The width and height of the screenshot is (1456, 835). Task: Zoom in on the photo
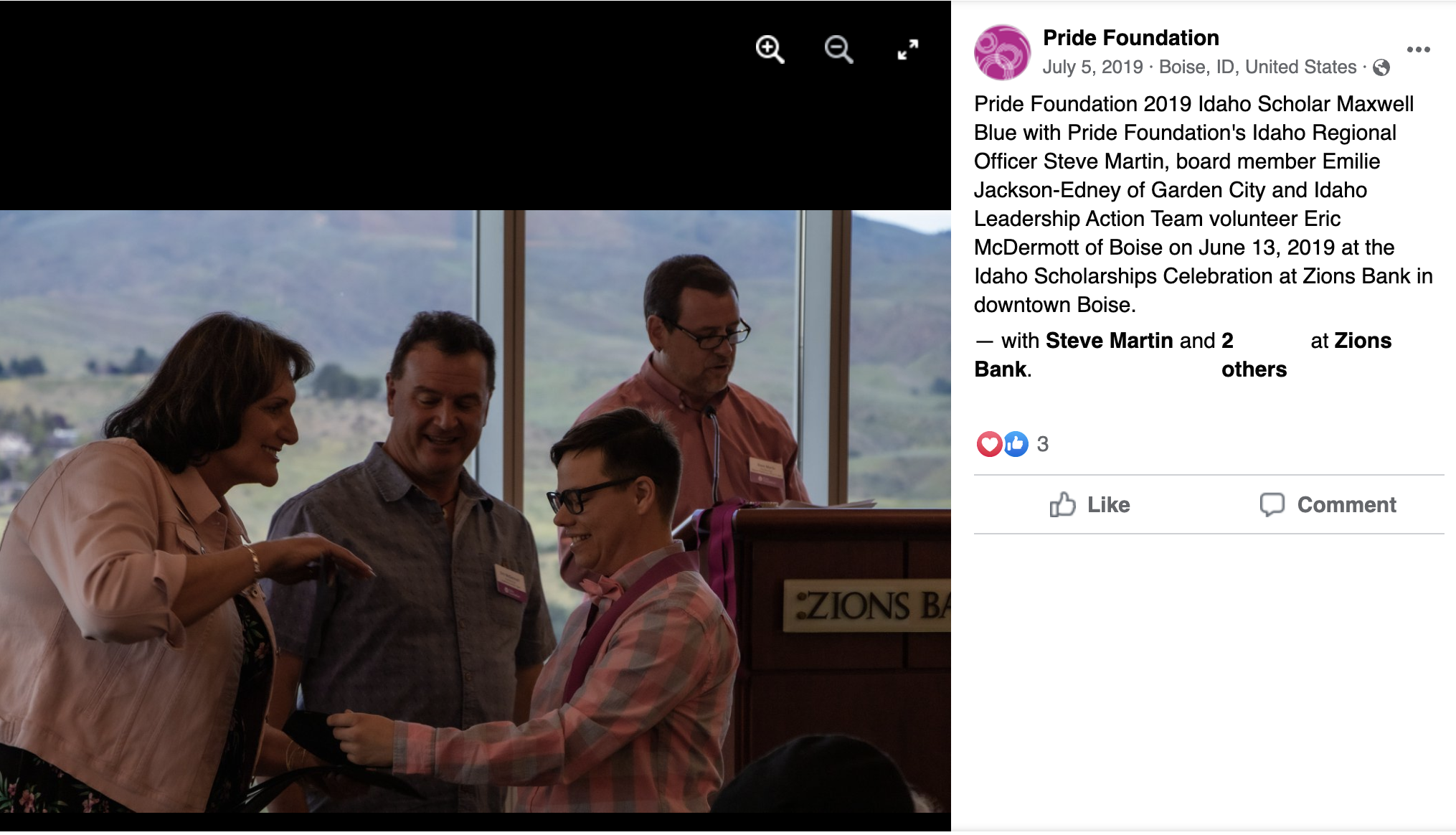[x=770, y=49]
